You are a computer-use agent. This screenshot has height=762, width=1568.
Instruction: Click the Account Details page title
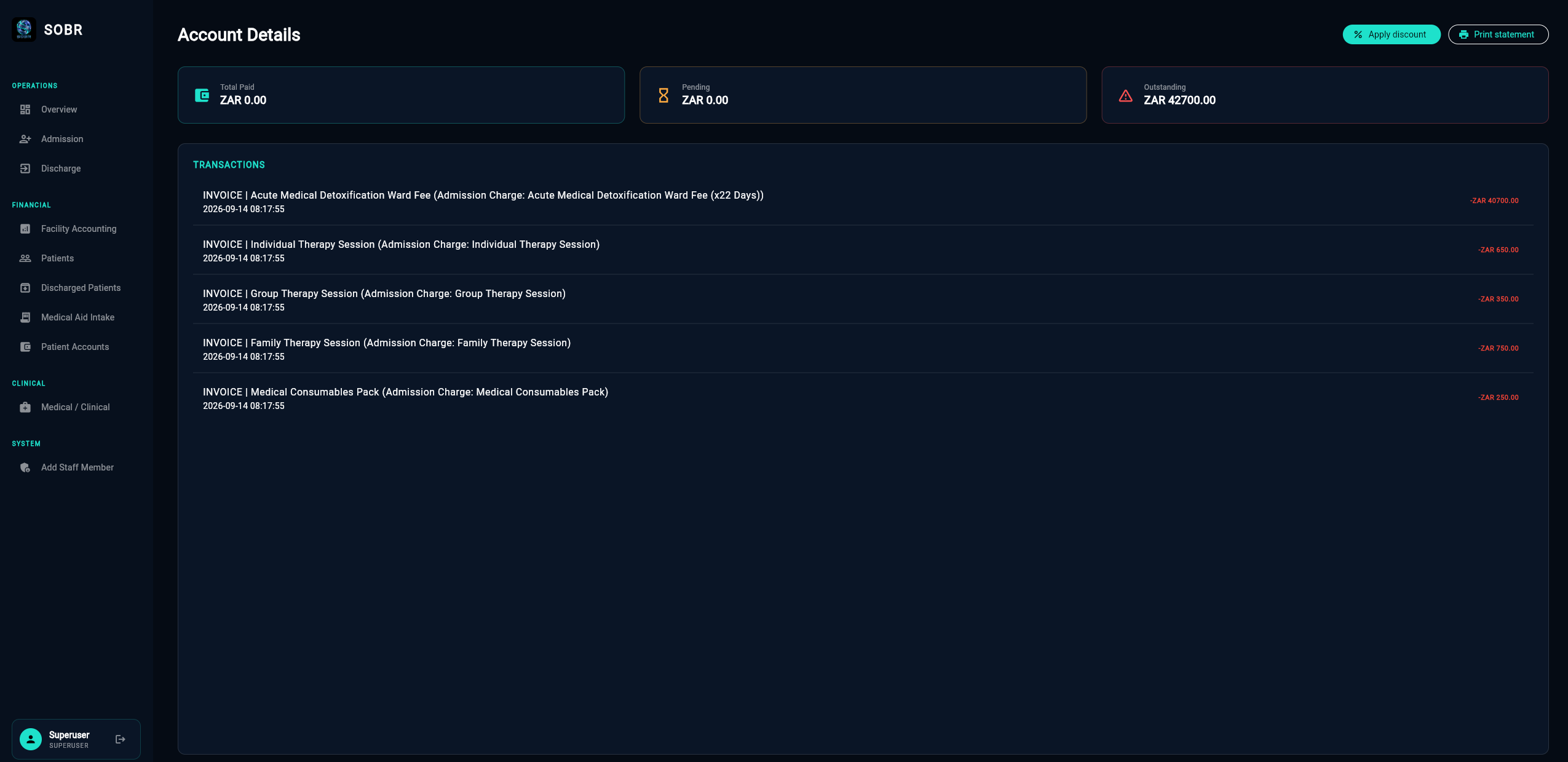click(x=239, y=35)
